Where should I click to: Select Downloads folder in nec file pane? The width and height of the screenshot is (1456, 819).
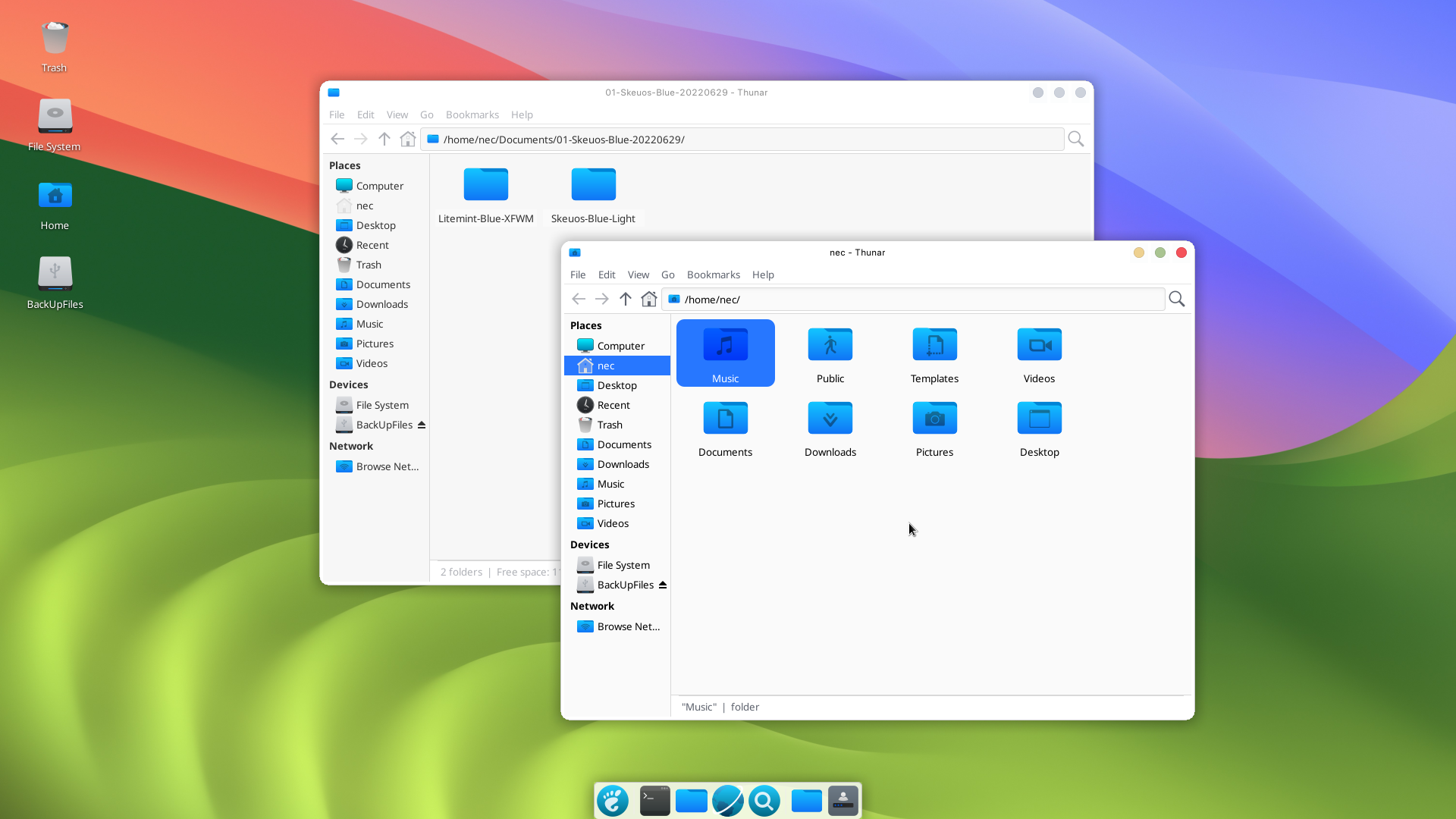point(830,428)
